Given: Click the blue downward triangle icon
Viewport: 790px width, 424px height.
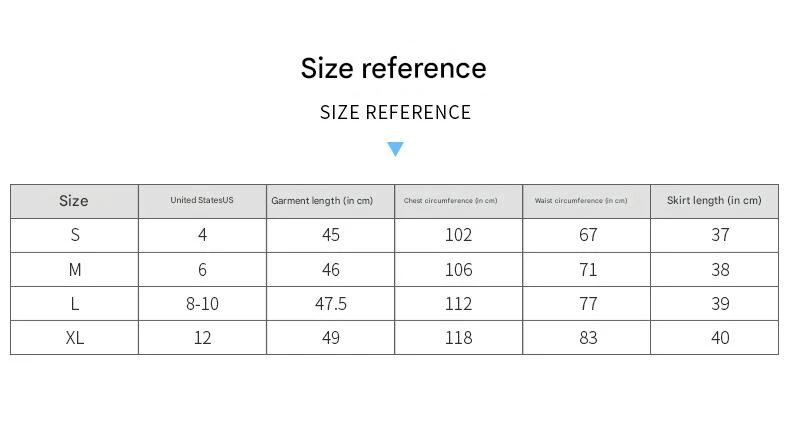Looking at the screenshot, I should (x=395, y=149).
